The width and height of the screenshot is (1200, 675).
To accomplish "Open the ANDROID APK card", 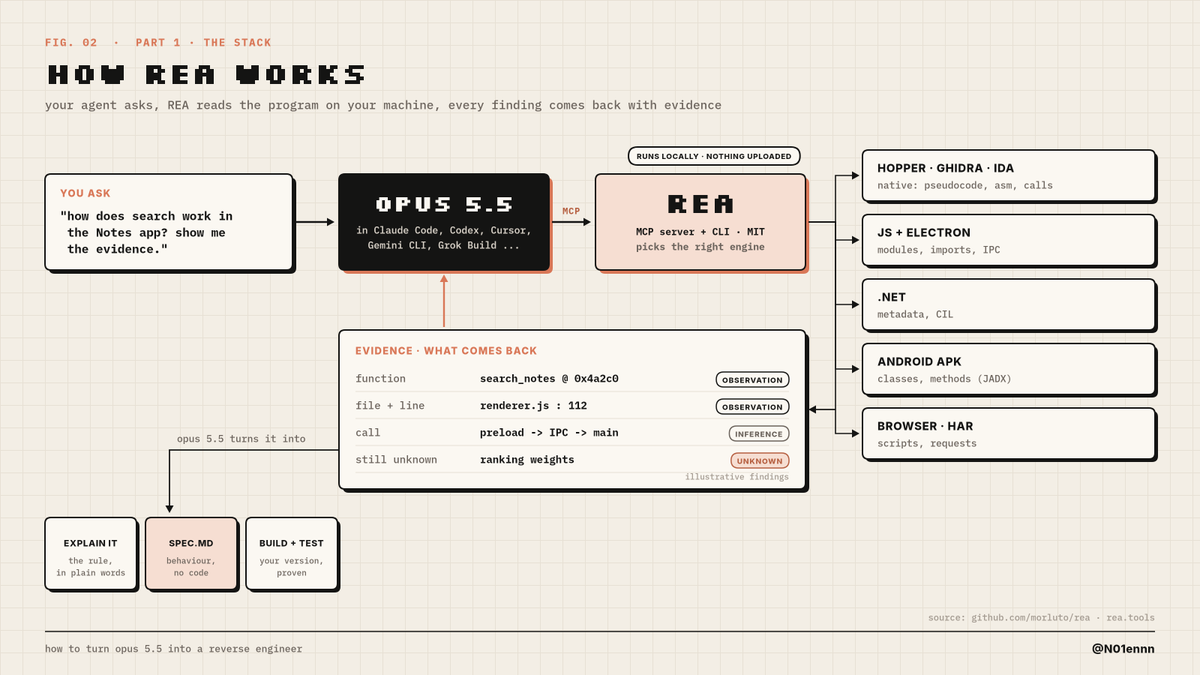I will [1009, 369].
